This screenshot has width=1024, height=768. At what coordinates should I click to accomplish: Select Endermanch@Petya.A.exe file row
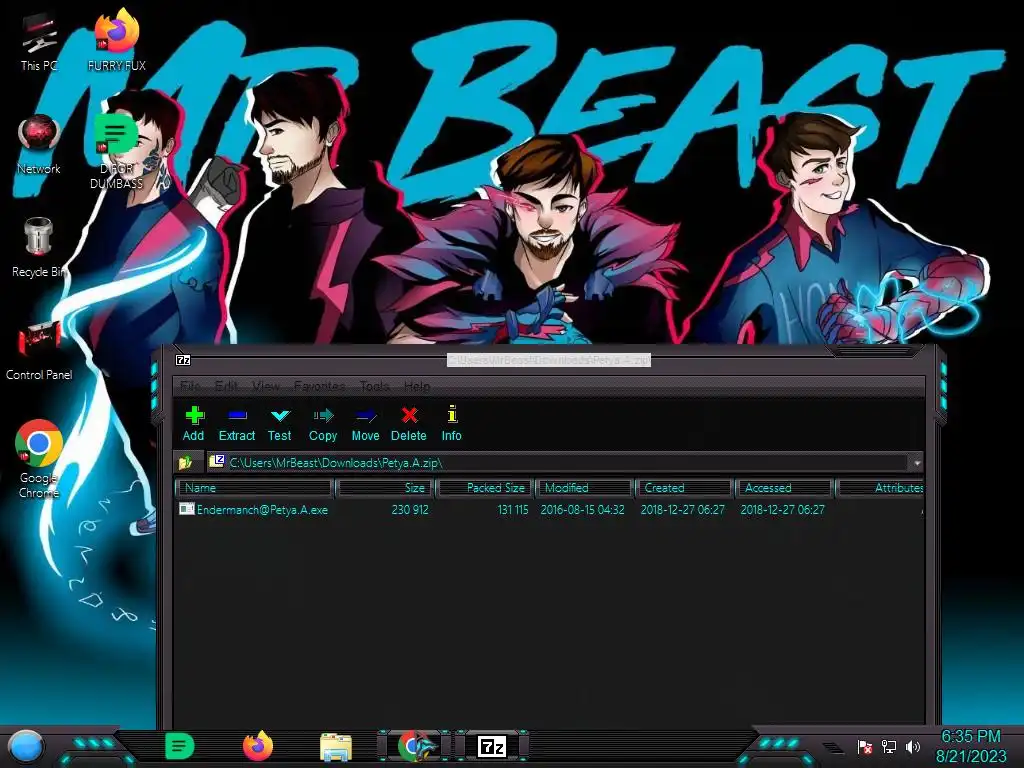549,509
